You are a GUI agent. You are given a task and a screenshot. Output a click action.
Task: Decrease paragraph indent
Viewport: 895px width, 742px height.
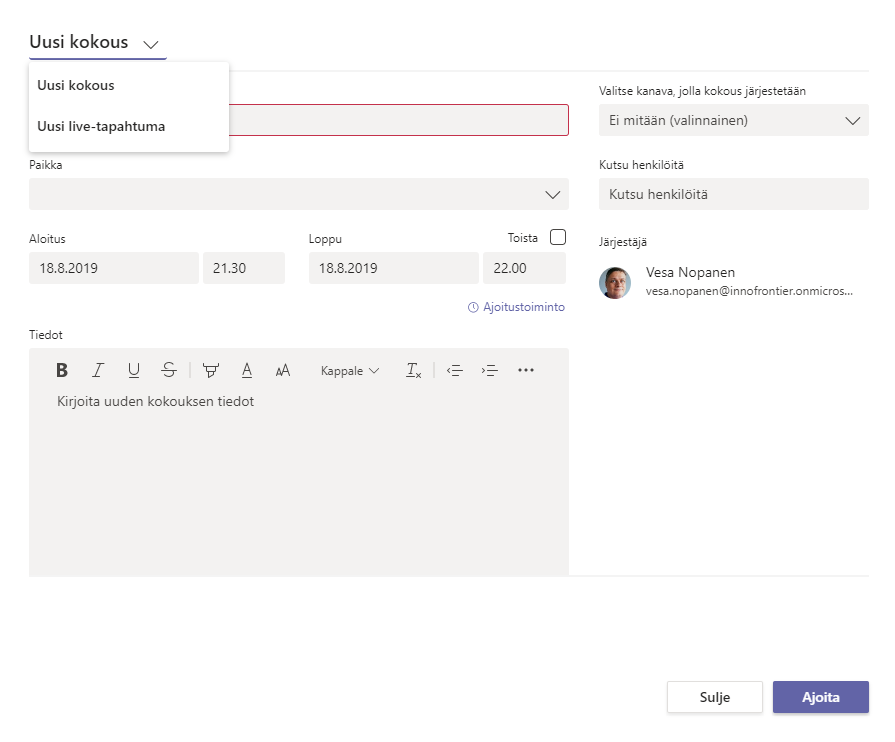454,370
